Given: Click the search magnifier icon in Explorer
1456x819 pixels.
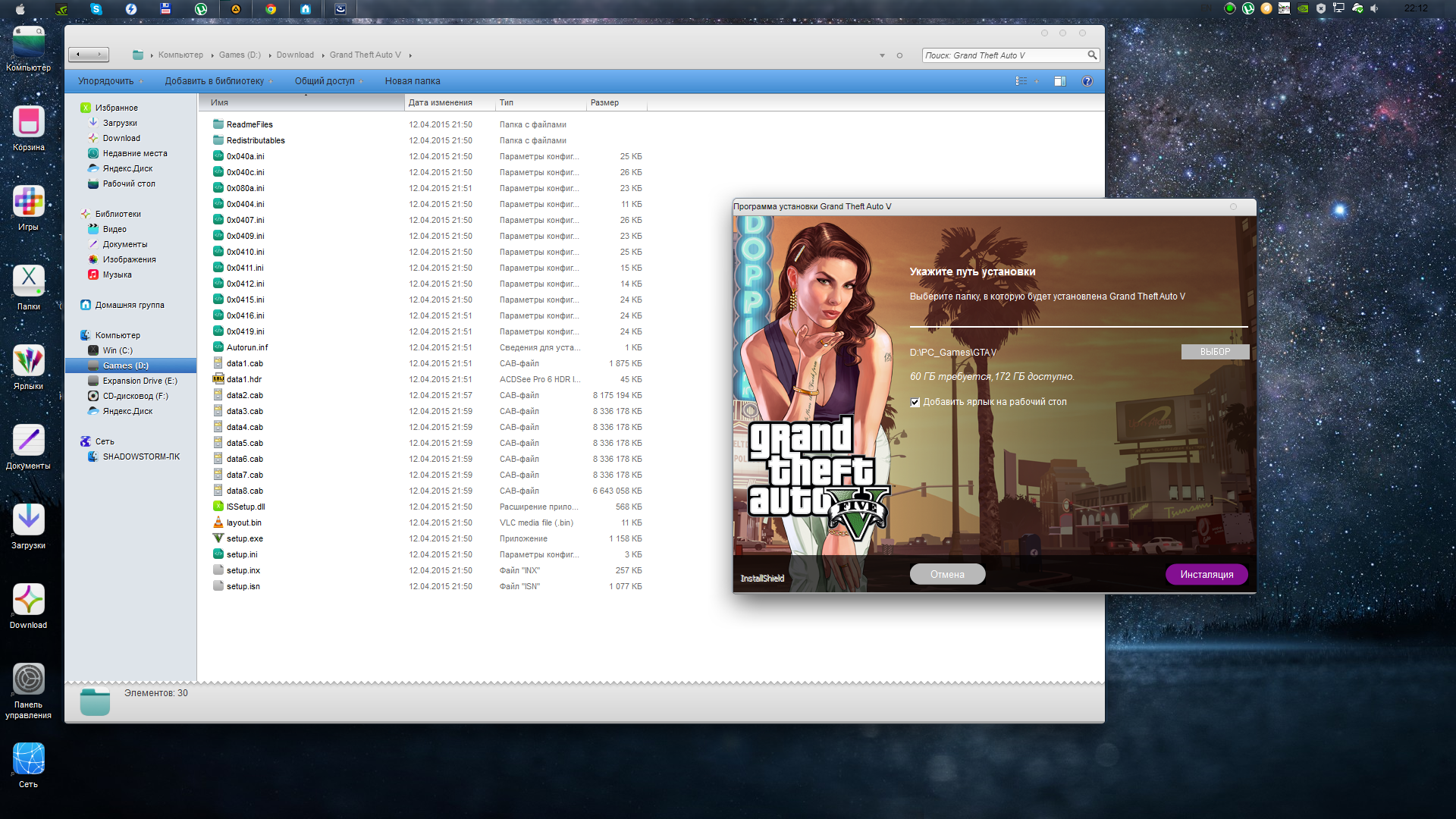Looking at the screenshot, I should pos(1092,55).
